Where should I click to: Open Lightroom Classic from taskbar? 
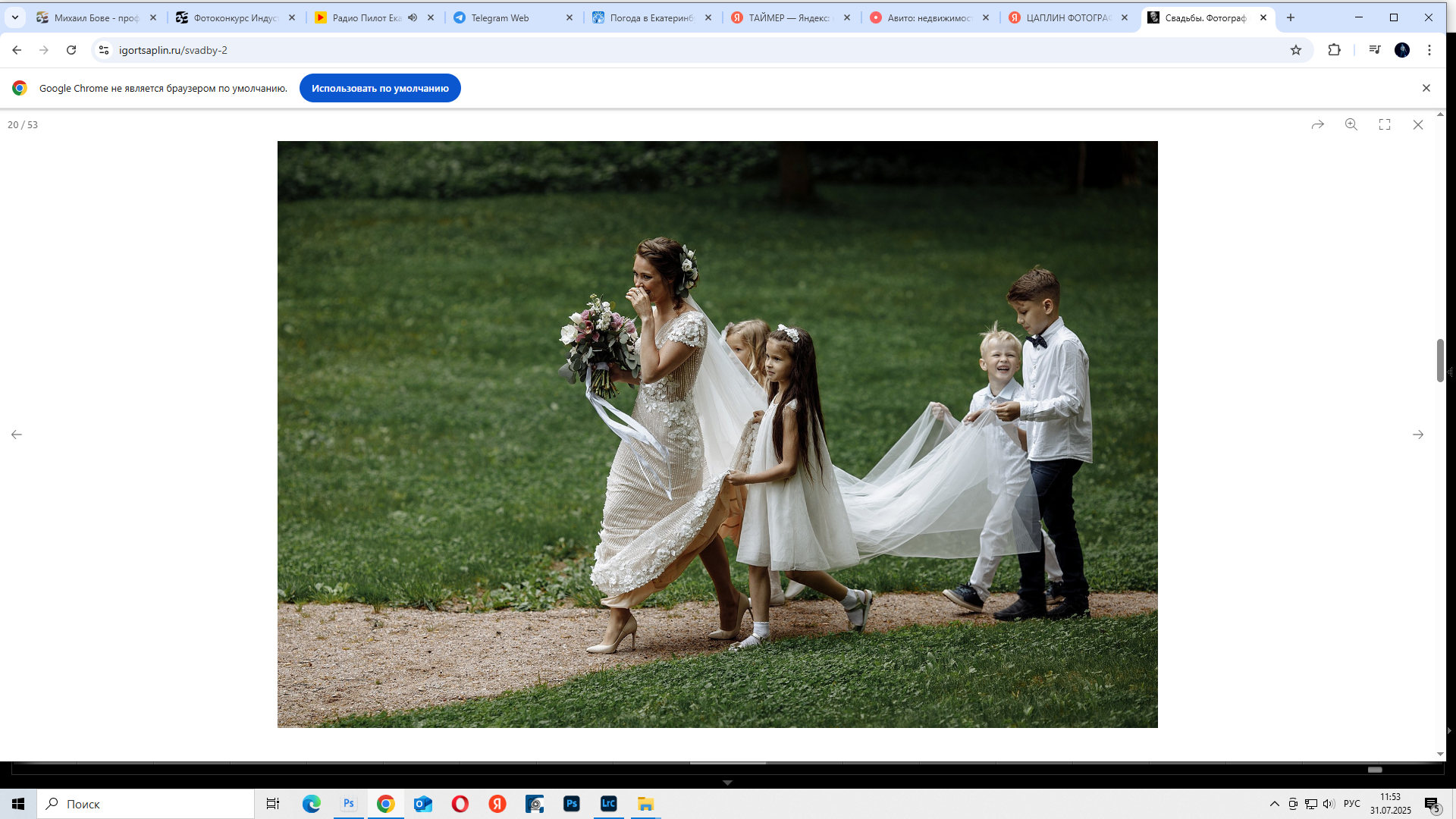pyautogui.click(x=609, y=804)
